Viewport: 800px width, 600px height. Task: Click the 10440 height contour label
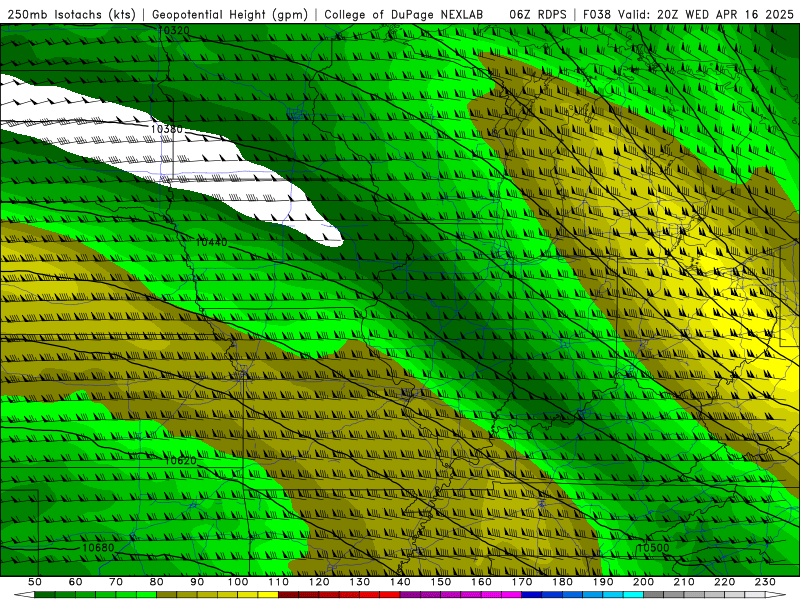pos(212,242)
